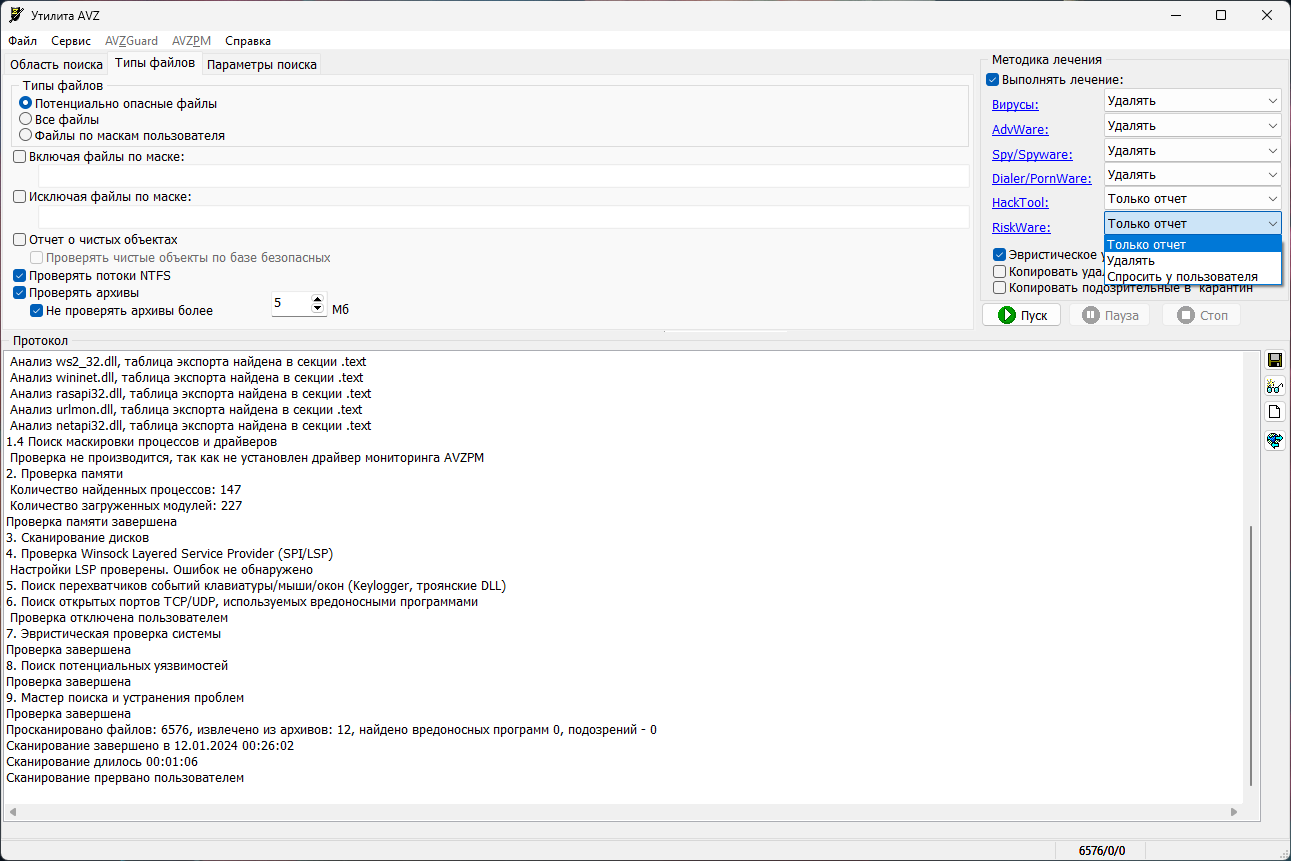Collapse the RiskWare action dropdown
Image resolution: width=1291 pixels, height=861 pixels.
coord(1193,224)
